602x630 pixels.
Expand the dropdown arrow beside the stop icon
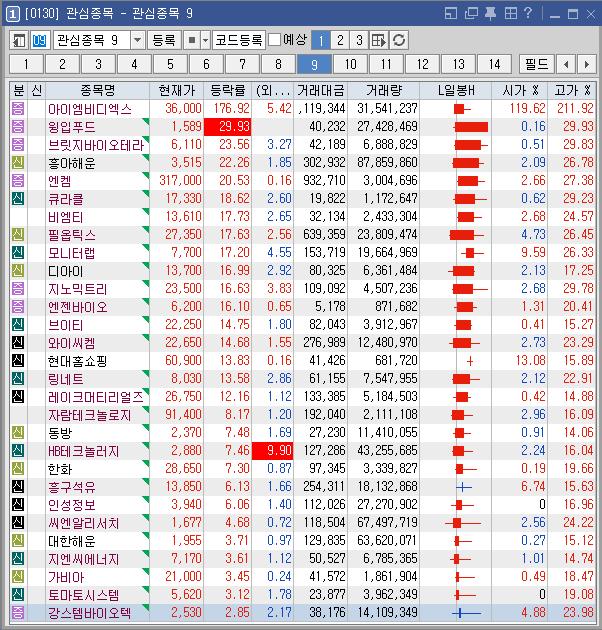205,40
